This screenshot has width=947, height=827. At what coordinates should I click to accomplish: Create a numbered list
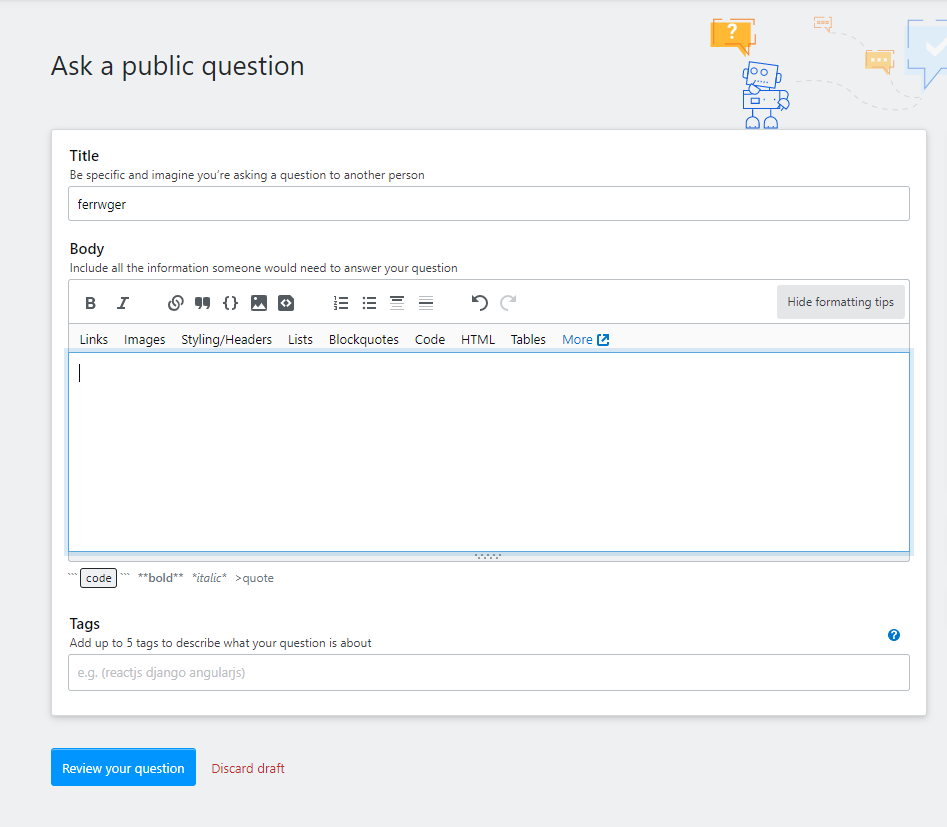pyautogui.click(x=341, y=303)
